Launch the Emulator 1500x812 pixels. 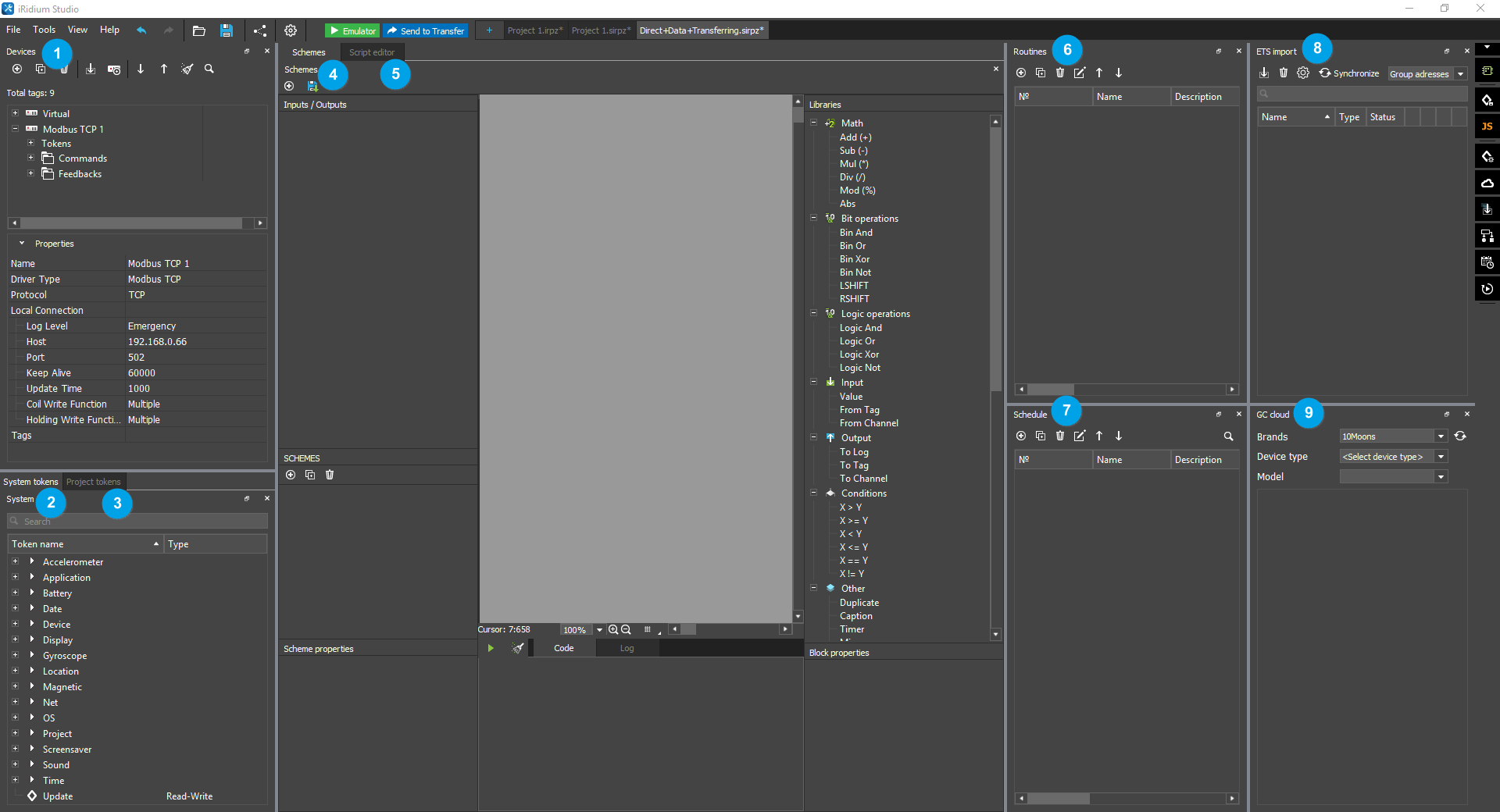[352, 30]
